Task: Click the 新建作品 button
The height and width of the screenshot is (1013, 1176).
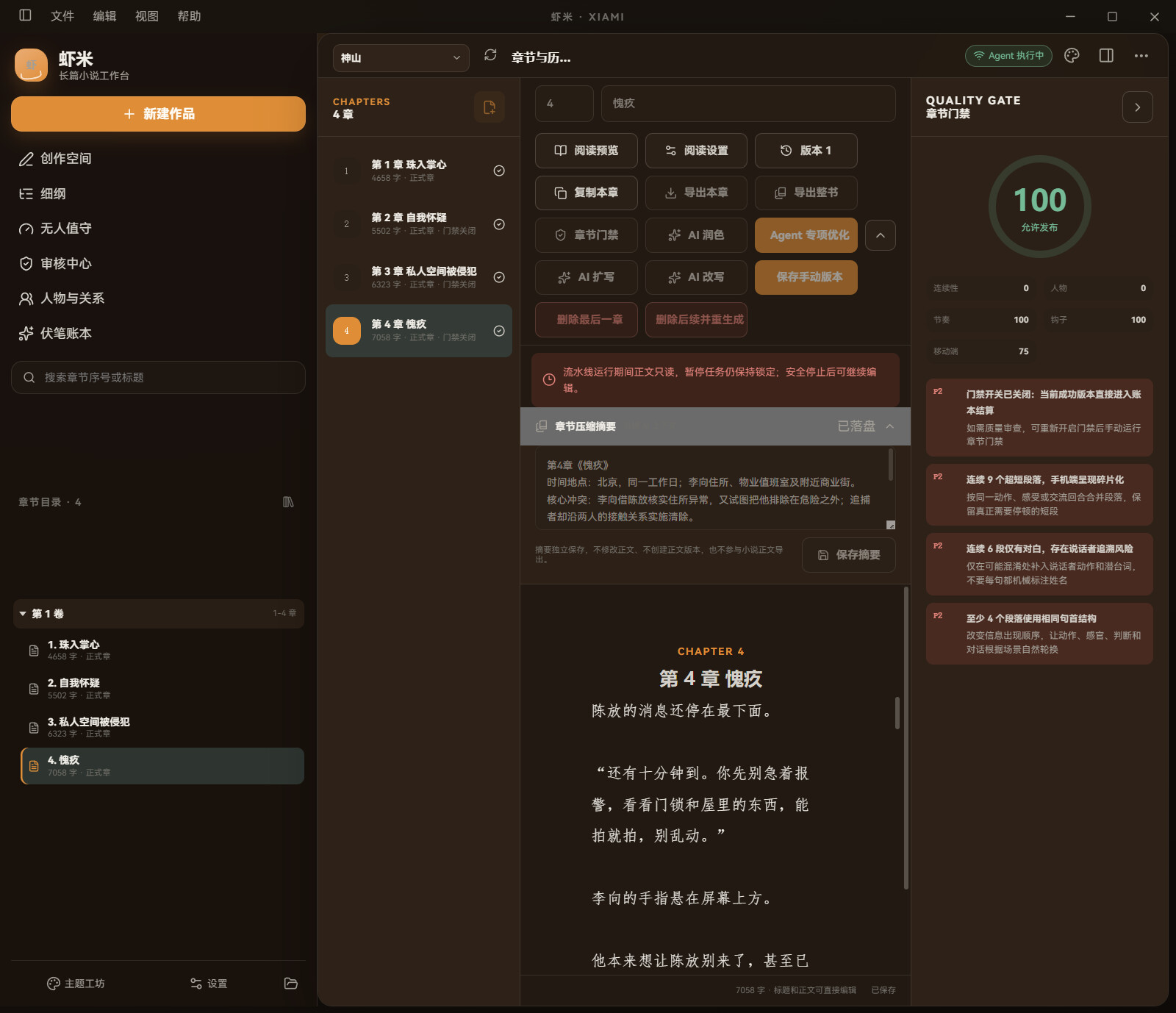Action: (x=158, y=114)
